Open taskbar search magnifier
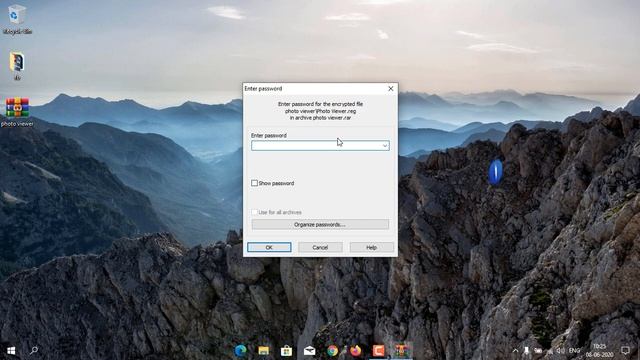Image resolution: width=640 pixels, height=360 pixels. (34, 350)
